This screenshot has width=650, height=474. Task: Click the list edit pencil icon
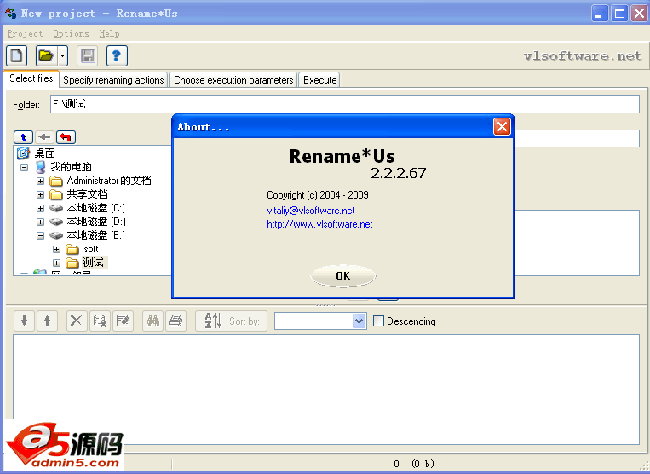[x=123, y=321]
